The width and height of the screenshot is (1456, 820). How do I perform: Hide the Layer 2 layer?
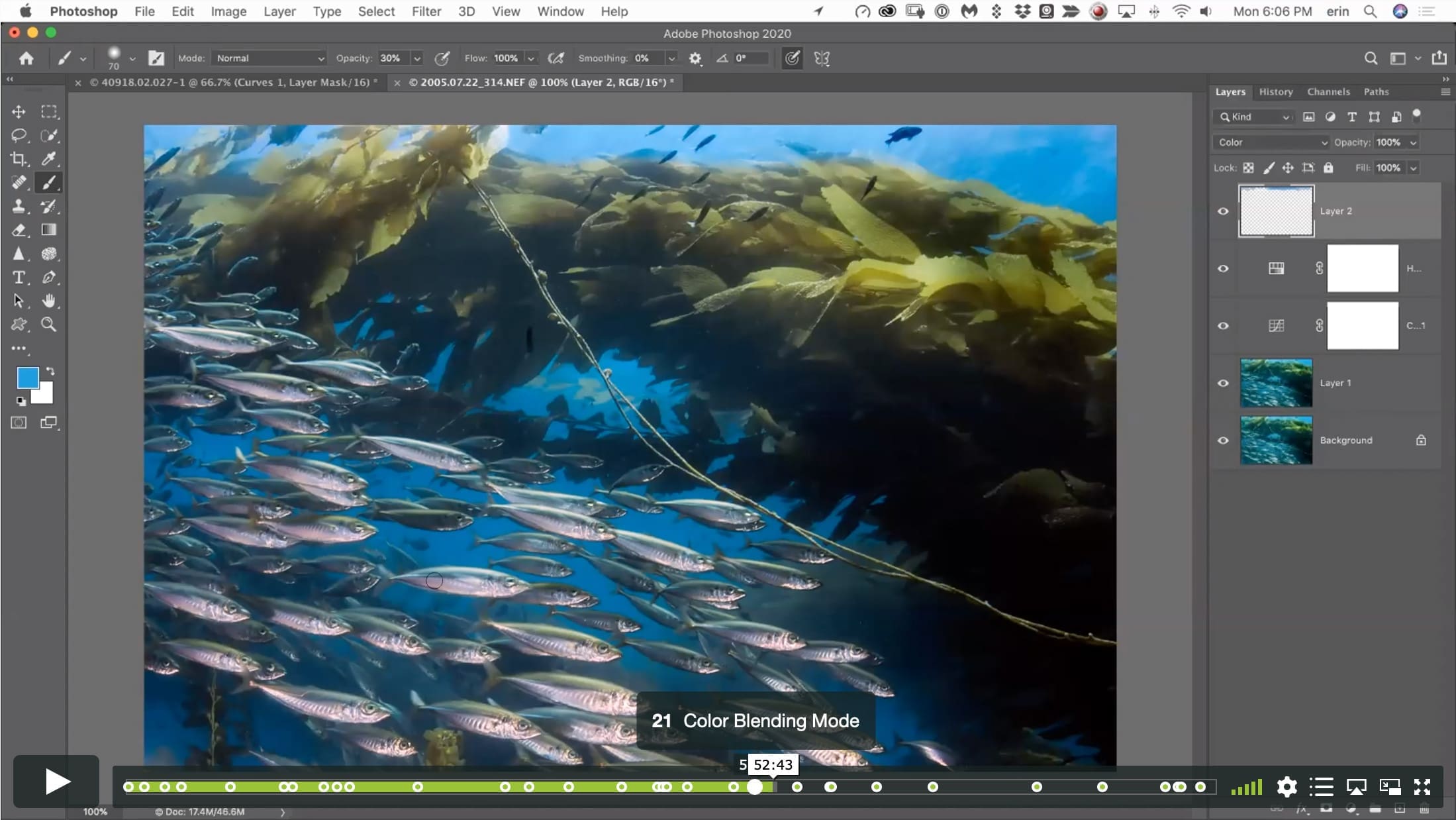[1223, 211]
